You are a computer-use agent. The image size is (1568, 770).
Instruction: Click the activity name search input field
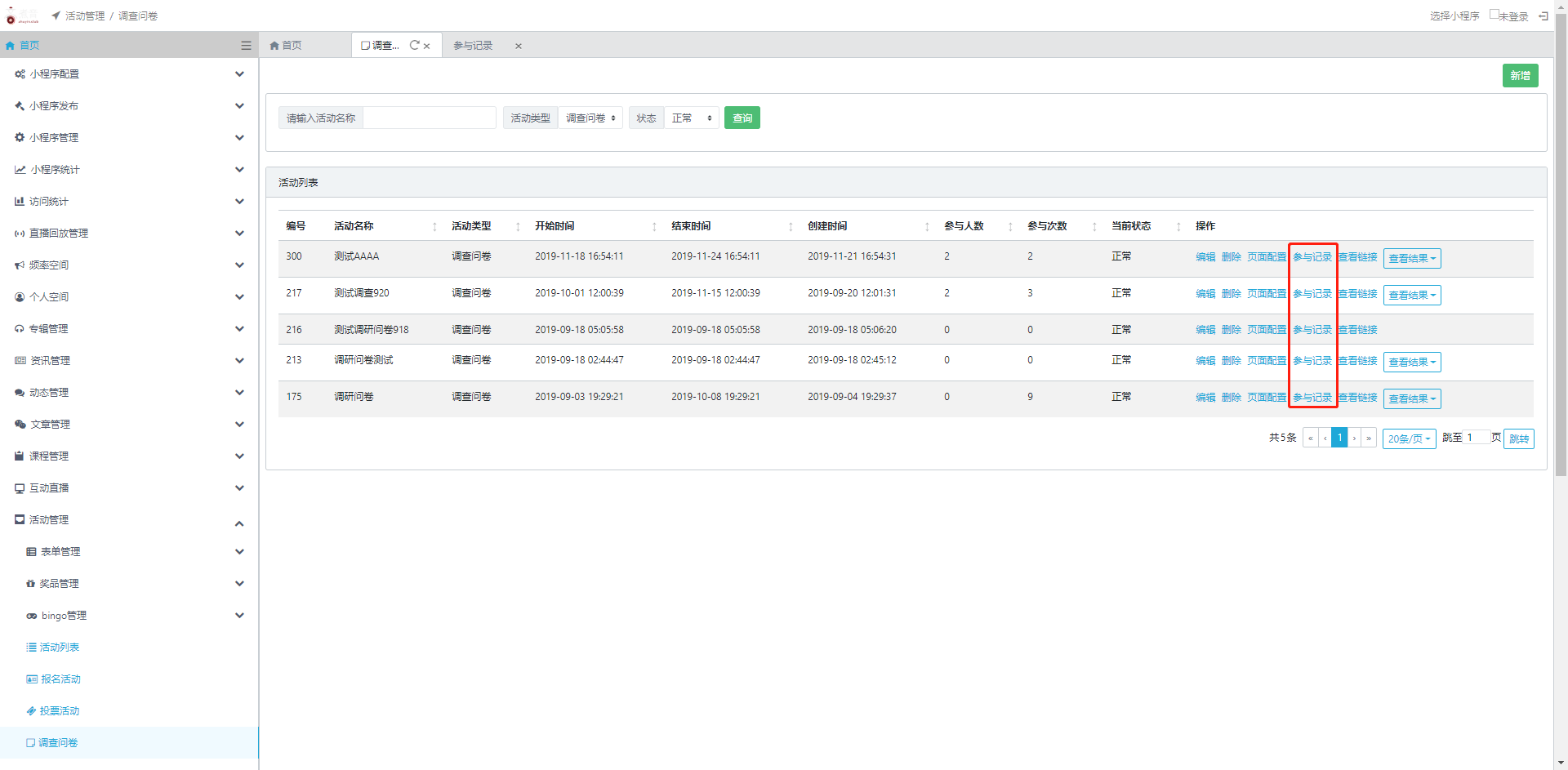[x=429, y=118]
